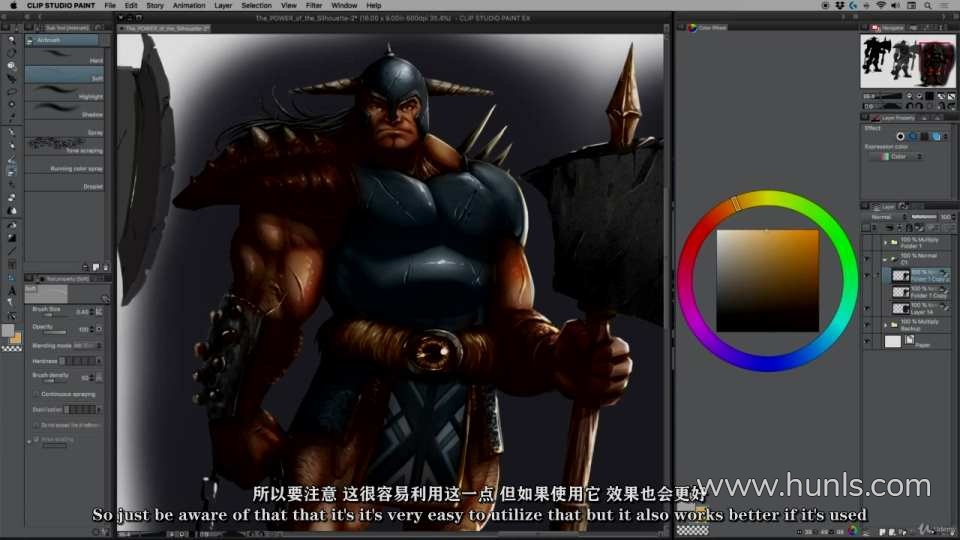Click the trash icon in Sub Tool panel

click(105, 268)
